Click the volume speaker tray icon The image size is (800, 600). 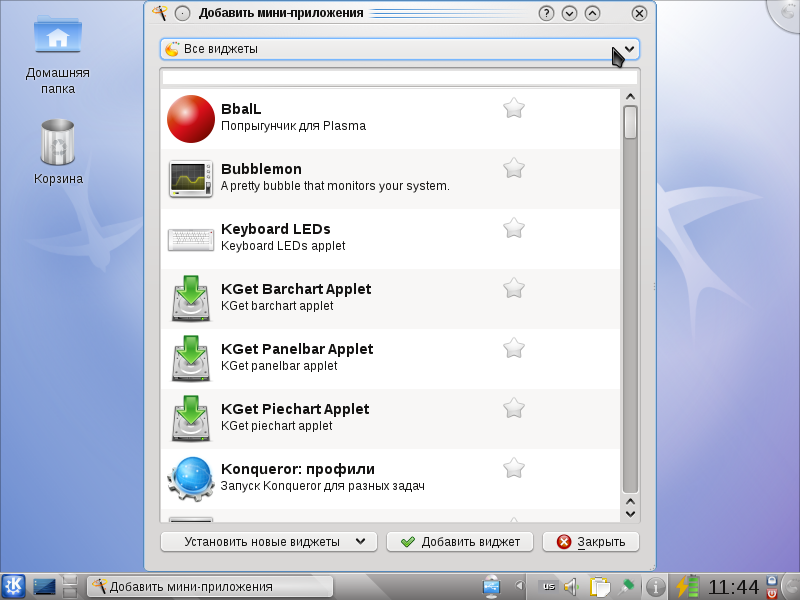572,587
